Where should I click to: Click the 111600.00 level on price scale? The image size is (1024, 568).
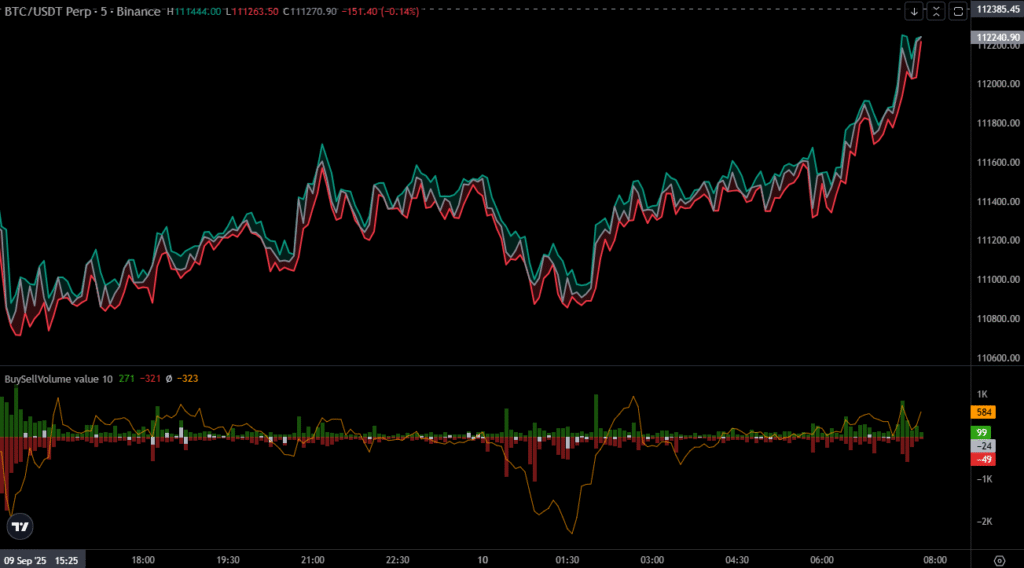point(996,162)
